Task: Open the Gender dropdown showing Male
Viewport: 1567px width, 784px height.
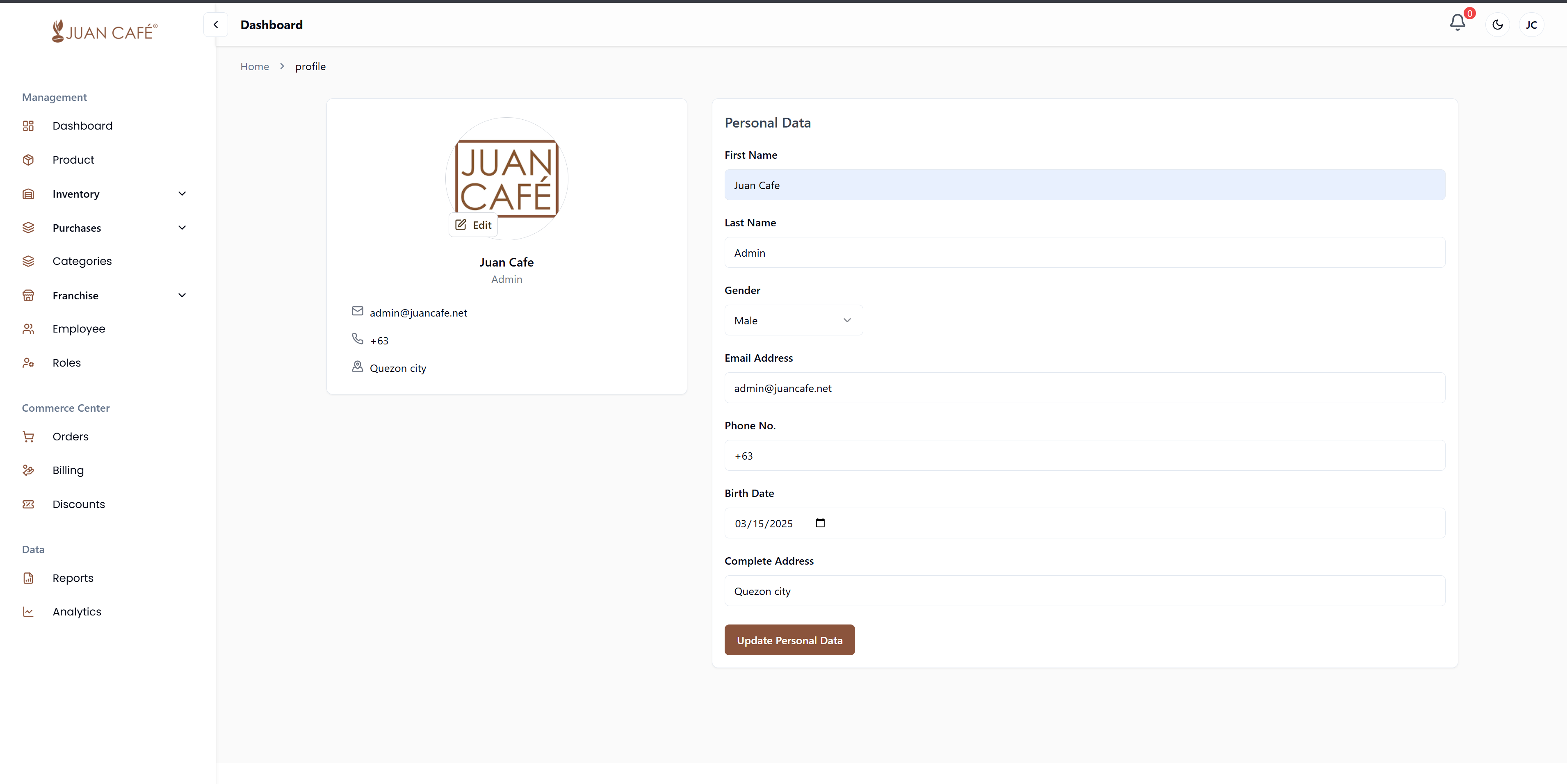Action: coord(793,321)
